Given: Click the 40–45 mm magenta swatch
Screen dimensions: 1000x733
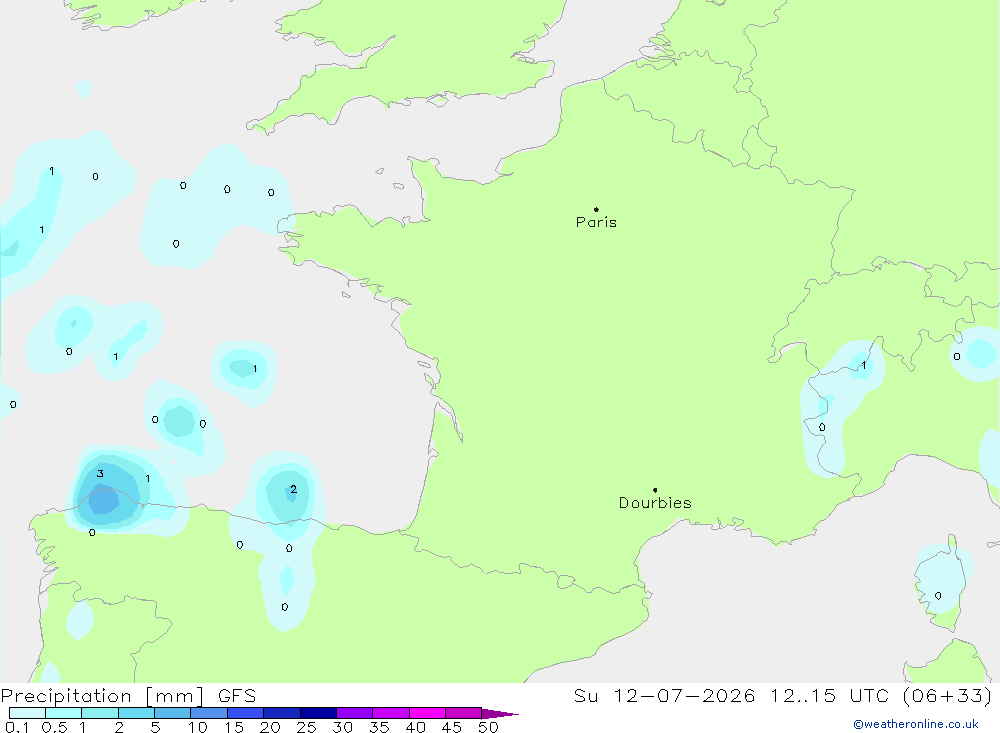Looking at the screenshot, I should pos(427,713).
